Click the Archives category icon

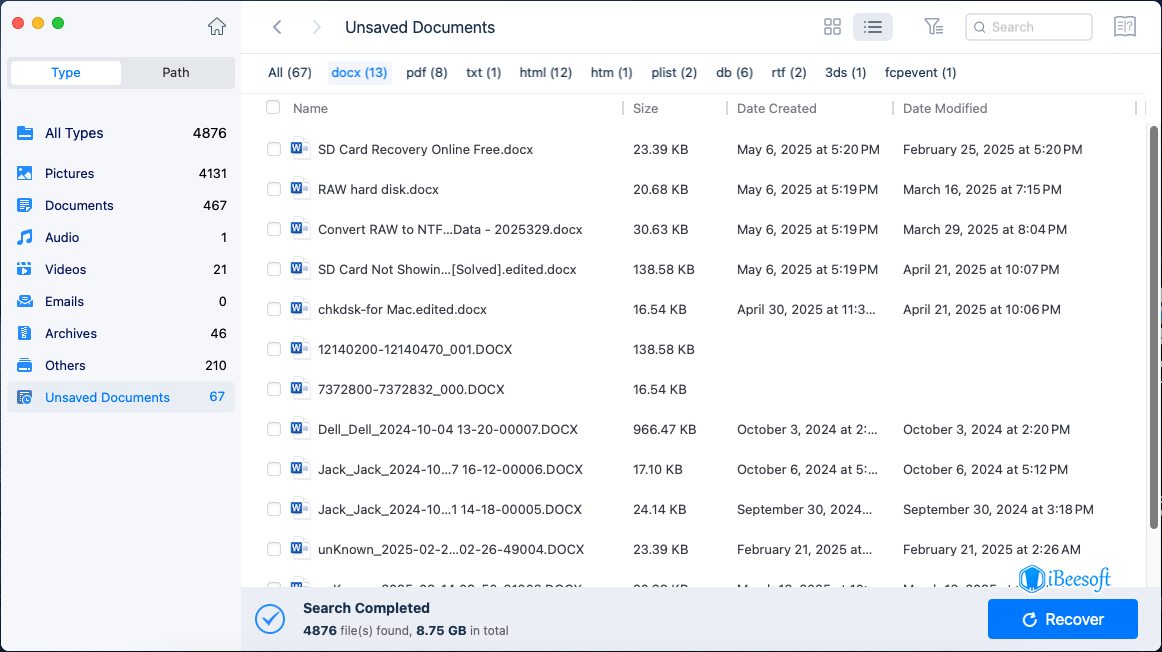tap(24, 333)
